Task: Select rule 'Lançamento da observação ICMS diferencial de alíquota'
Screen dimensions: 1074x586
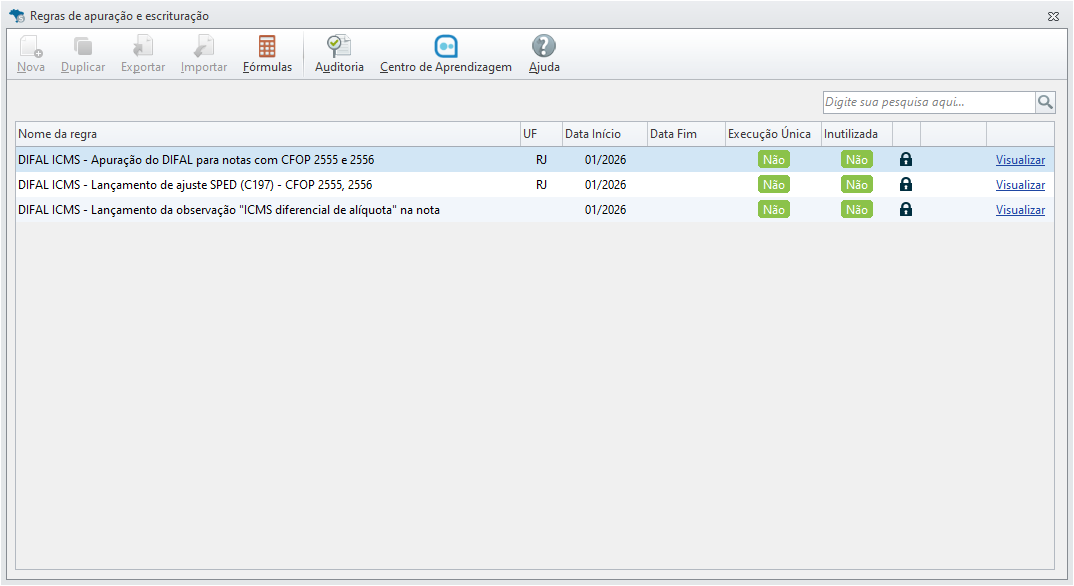Action: (229, 210)
